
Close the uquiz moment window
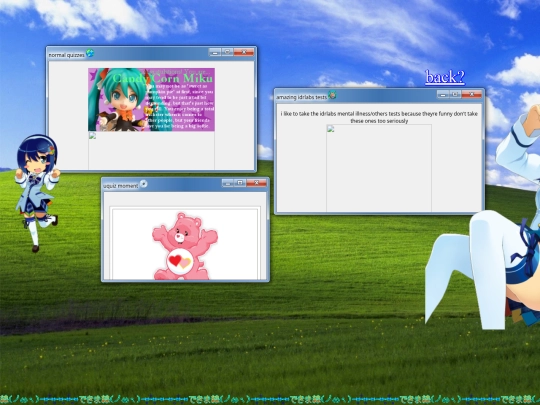point(257,183)
